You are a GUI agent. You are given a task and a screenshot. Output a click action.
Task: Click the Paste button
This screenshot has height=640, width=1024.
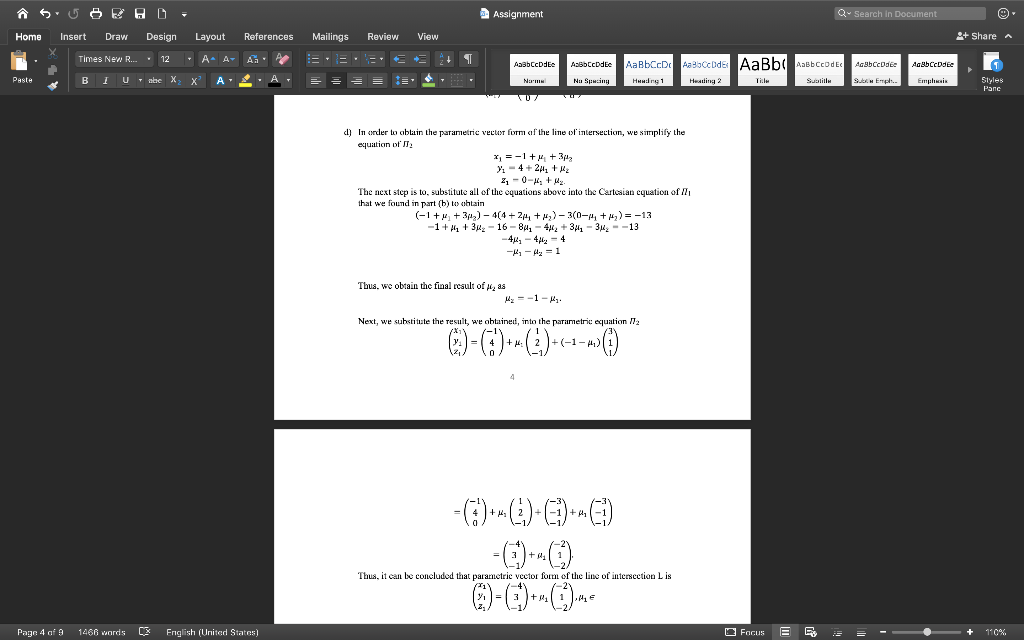(x=20, y=68)
